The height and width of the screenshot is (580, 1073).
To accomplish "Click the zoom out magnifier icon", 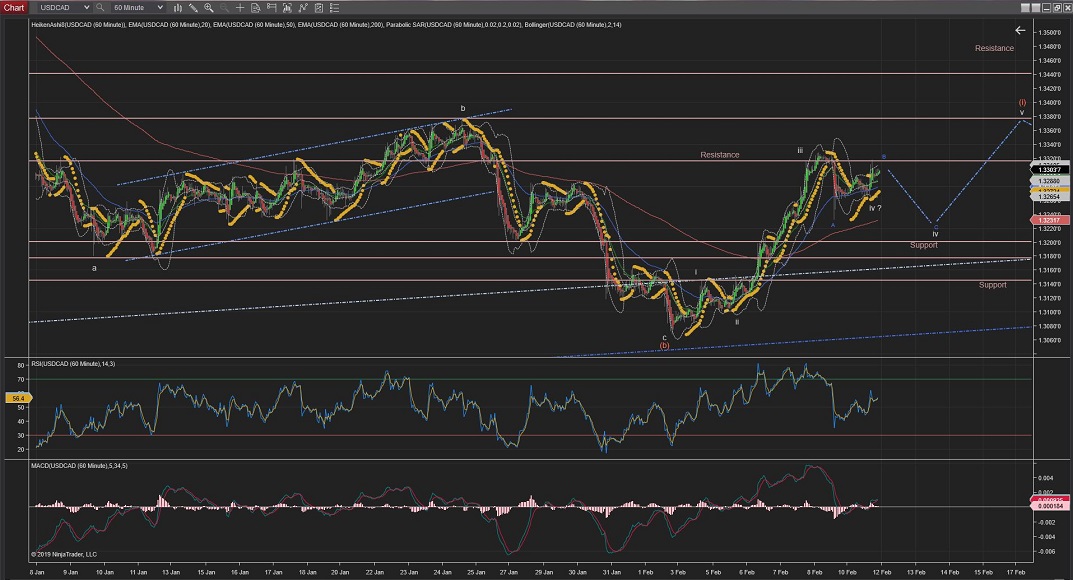I will click(224, 7).
